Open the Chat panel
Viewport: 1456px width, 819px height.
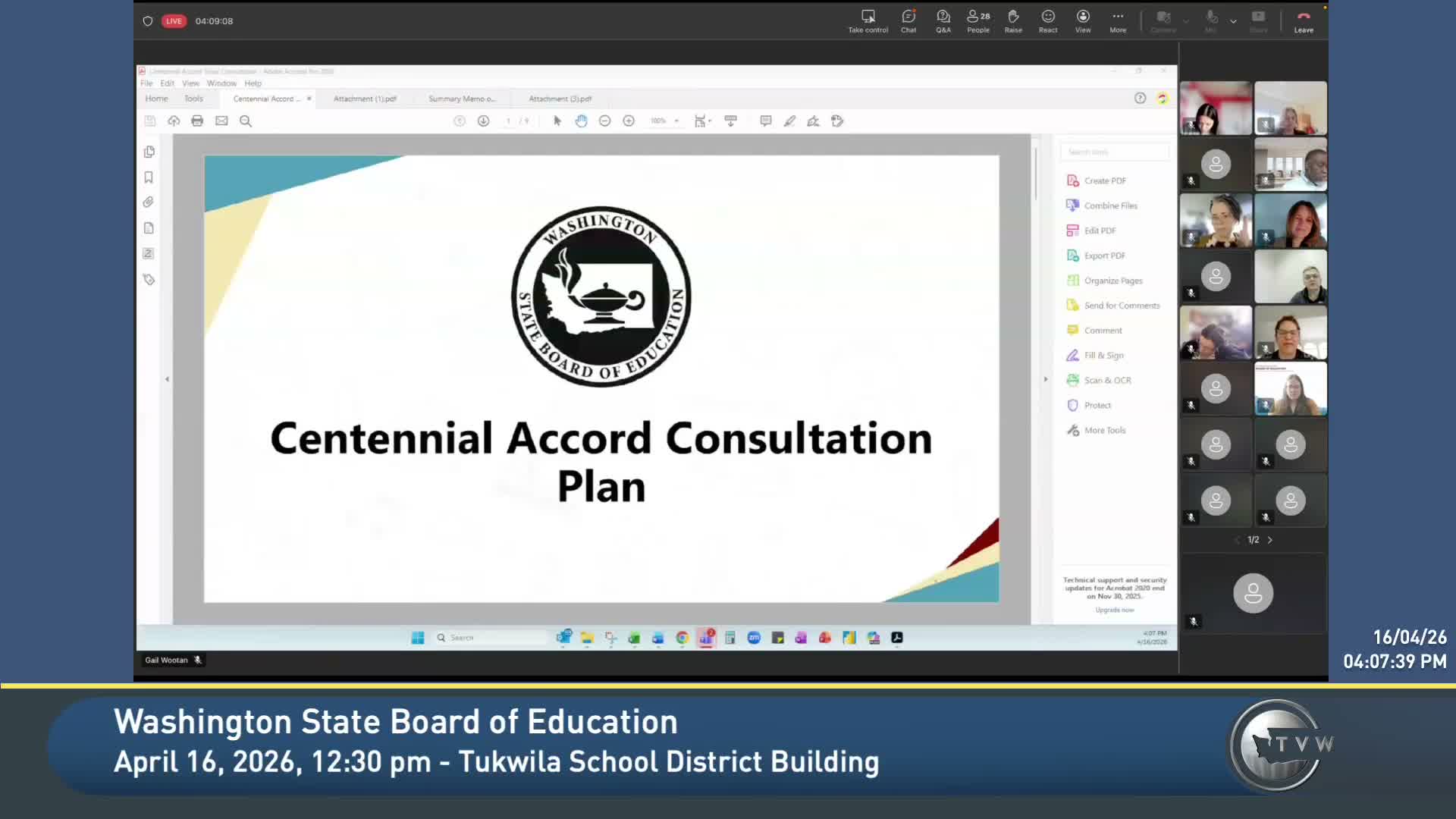point(908,20)
